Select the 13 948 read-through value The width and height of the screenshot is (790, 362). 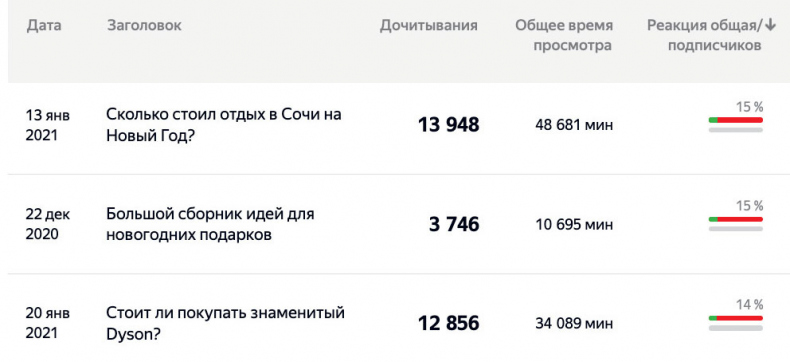(x=448, y=124)
